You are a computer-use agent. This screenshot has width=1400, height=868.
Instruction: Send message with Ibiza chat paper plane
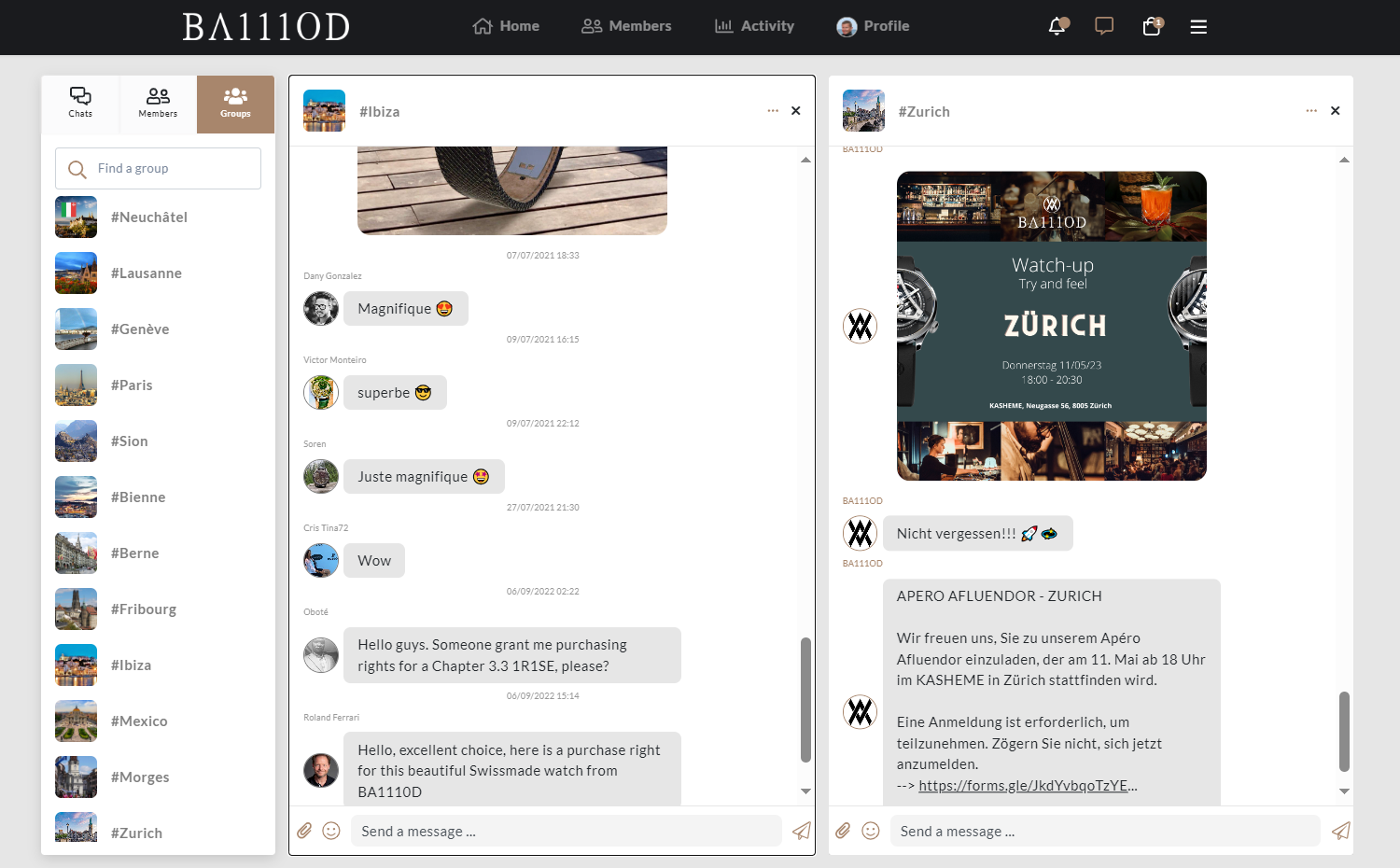point(801,831)
